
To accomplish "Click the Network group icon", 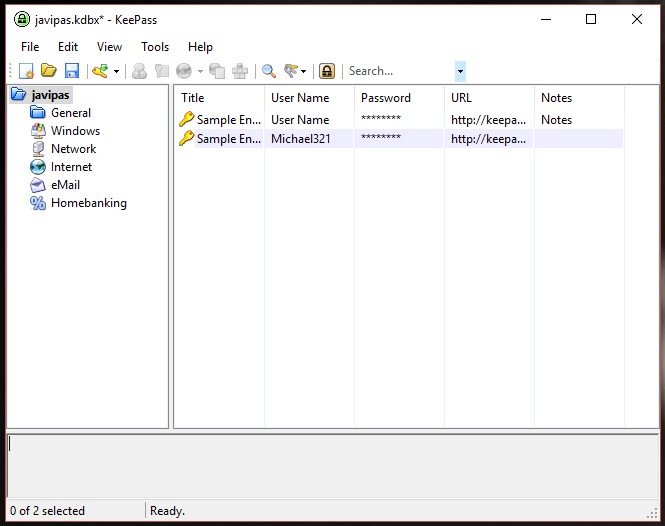I will pos(38,149).
